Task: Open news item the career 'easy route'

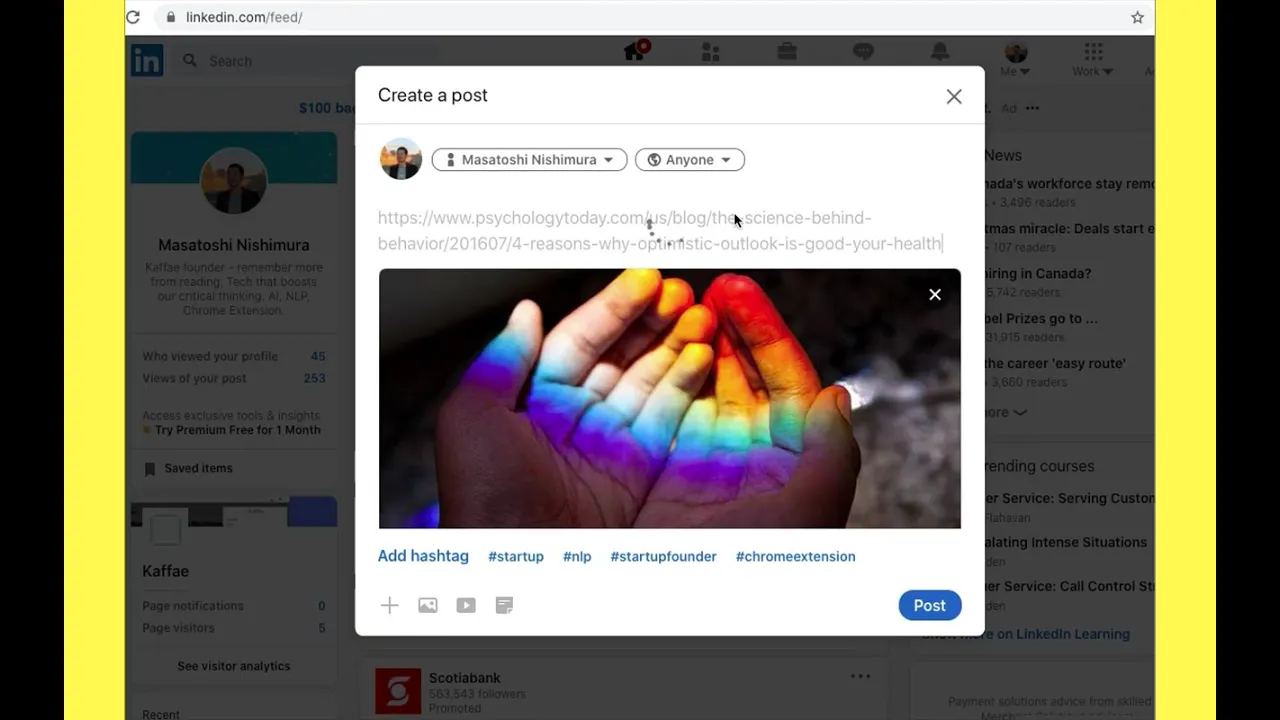Action: point(1055,363)
